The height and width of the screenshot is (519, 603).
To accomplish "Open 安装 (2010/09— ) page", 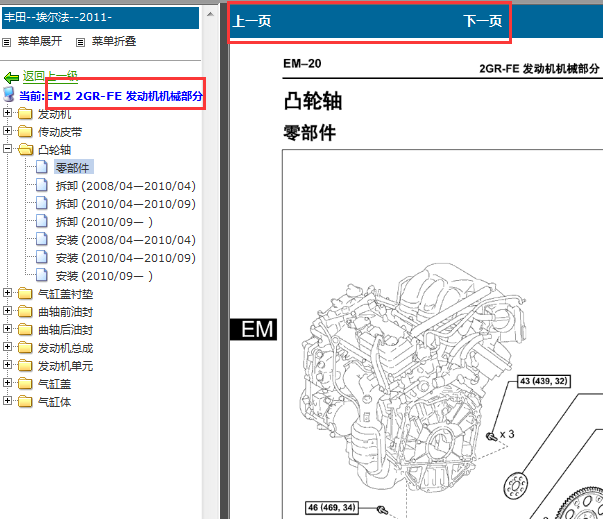I will (x=104, y=276).
